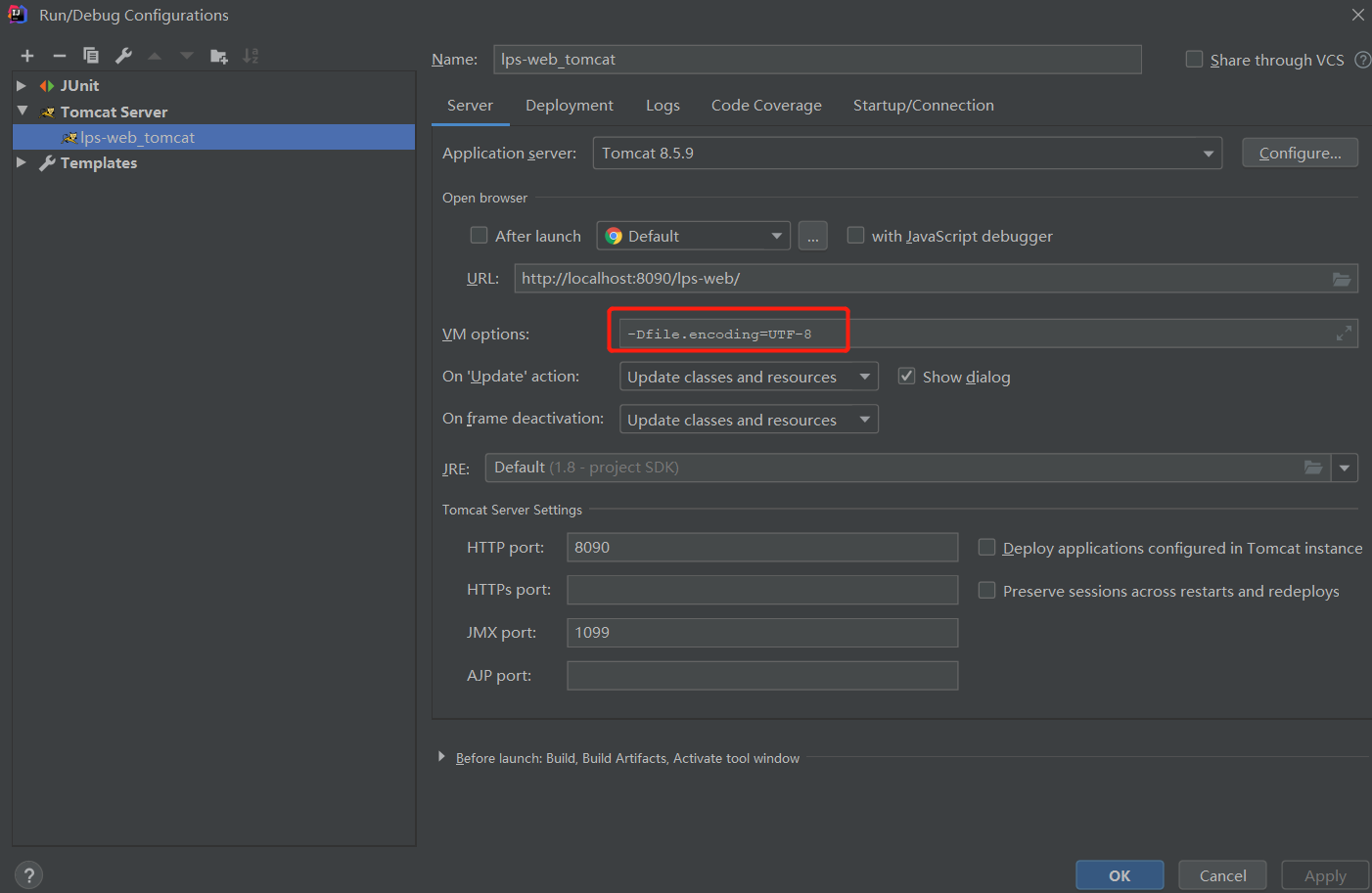Enable Deploy applications configured in Tomcat instance
The image size is (1372, 893).
[x=986, y=548]
